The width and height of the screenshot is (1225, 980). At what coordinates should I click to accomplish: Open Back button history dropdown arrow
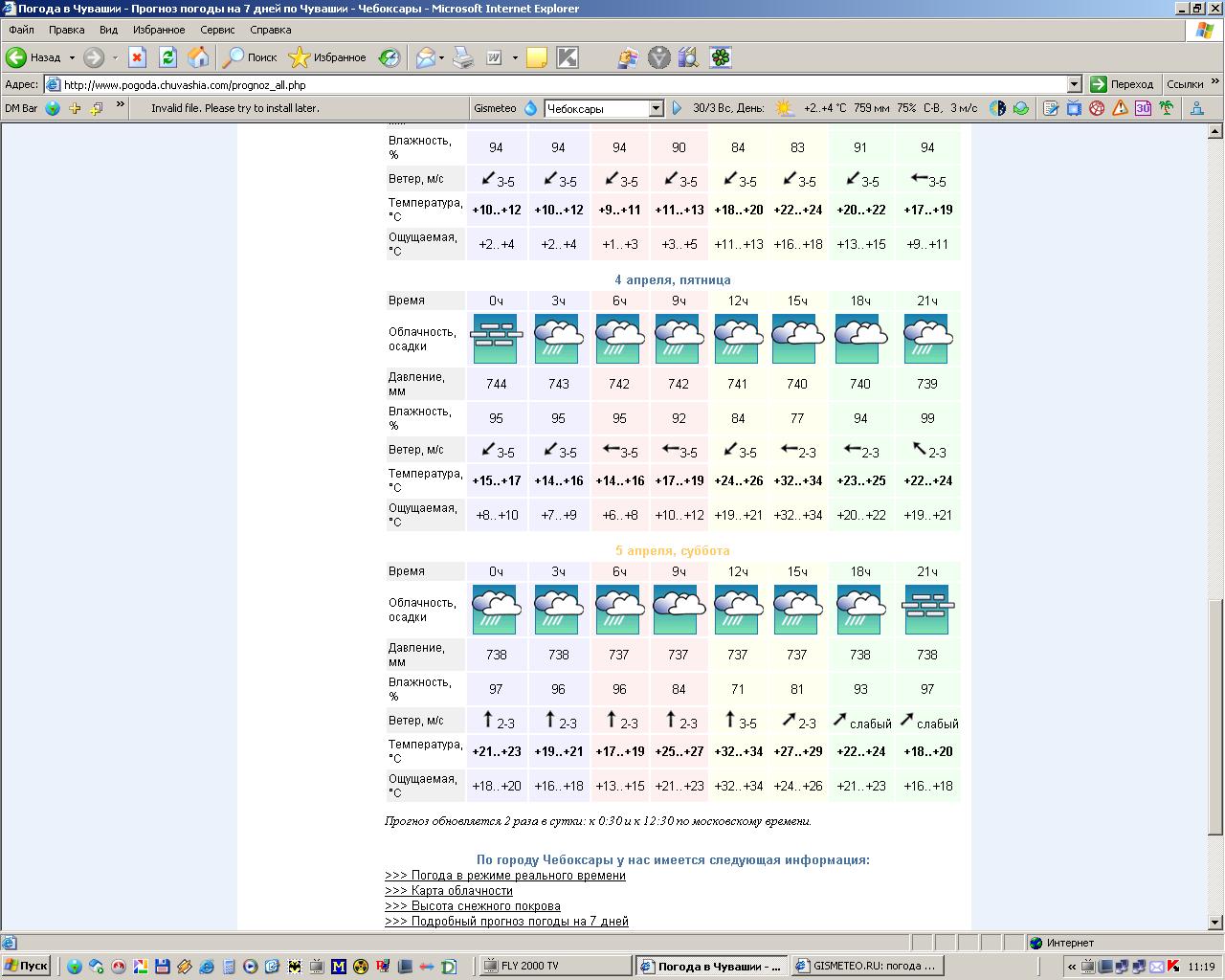point(72,57)
